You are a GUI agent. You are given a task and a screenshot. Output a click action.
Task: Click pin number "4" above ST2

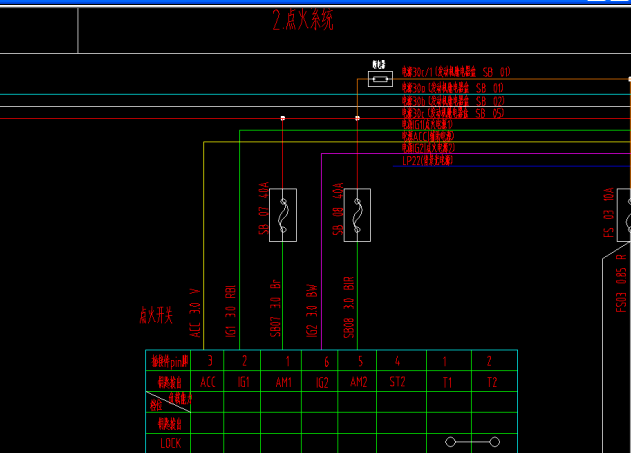[397, 361]
